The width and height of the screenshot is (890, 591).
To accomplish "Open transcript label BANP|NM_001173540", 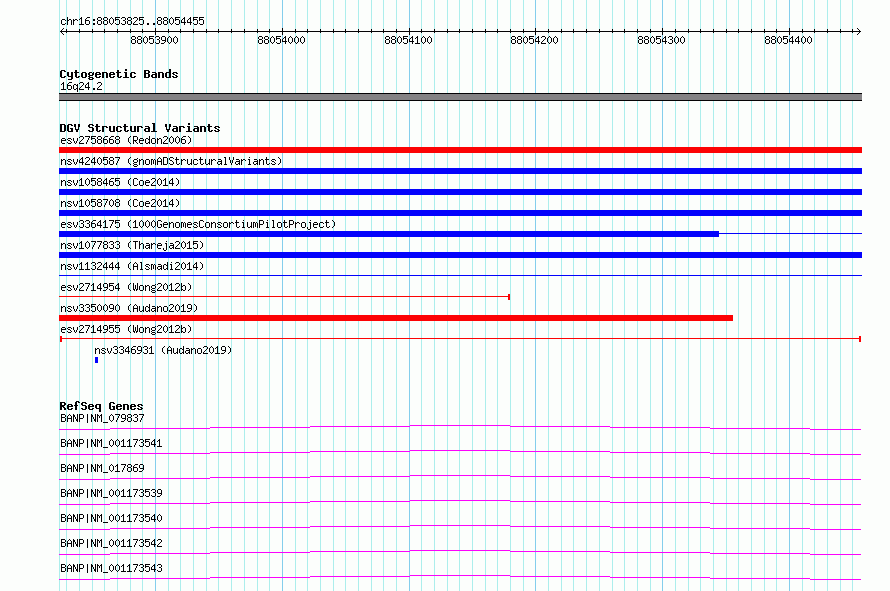I will [x=111, y=518].
